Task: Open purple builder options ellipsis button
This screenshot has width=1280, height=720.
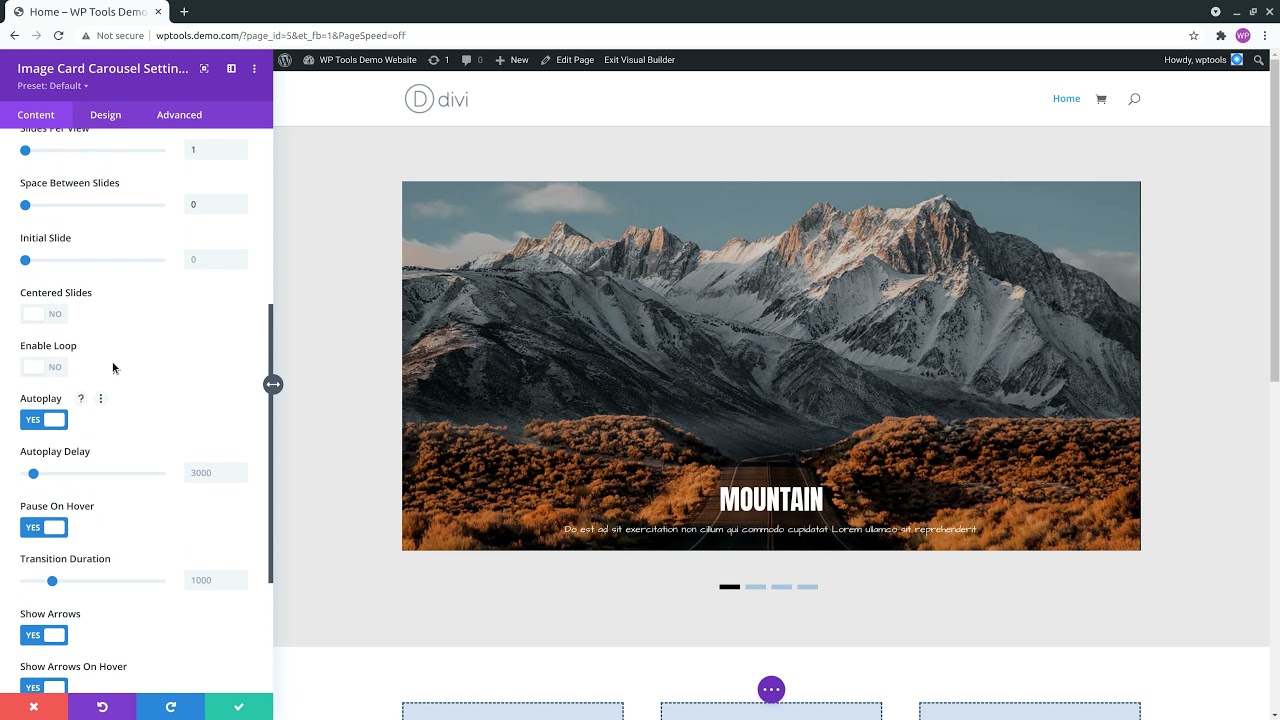Action: coord(771,689)
